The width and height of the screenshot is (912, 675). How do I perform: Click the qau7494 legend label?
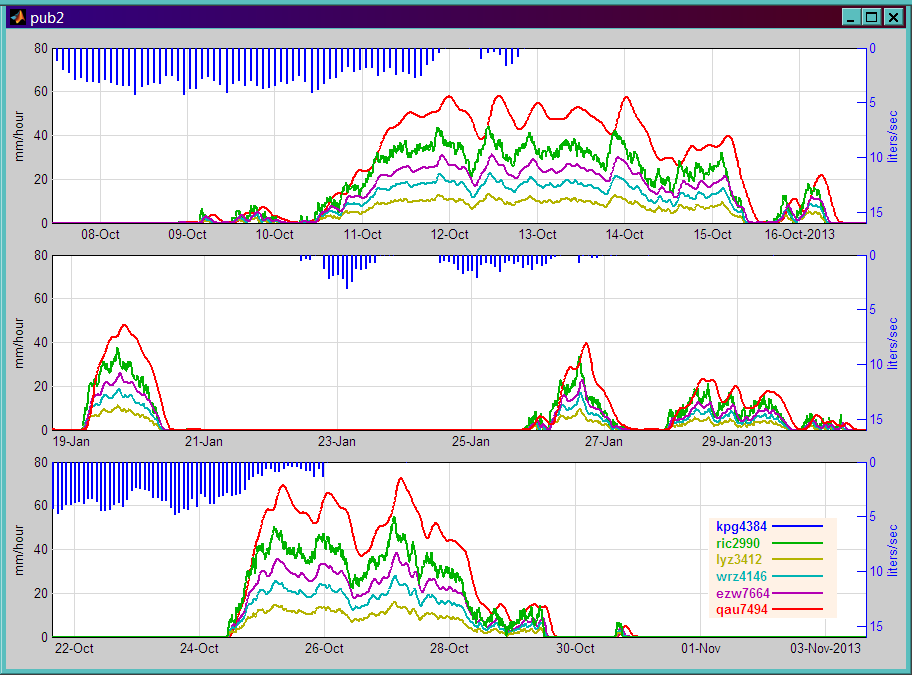tap(742, 610)
